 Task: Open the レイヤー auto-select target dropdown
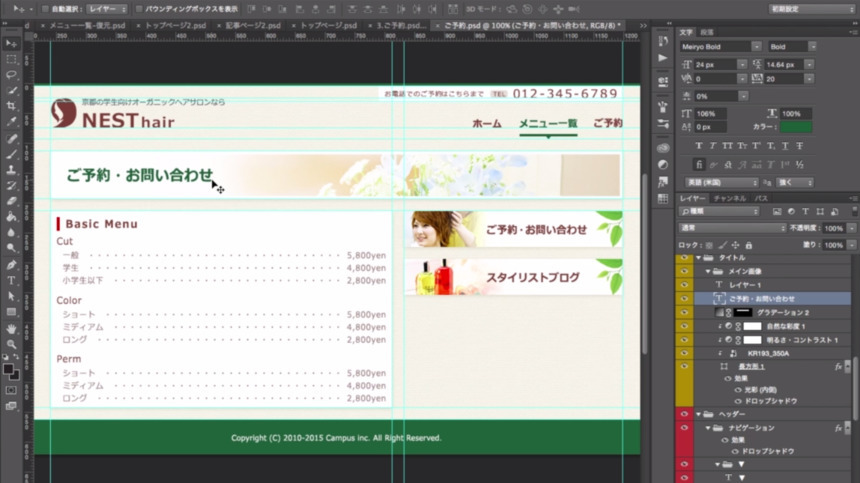[x=107, y=9]
